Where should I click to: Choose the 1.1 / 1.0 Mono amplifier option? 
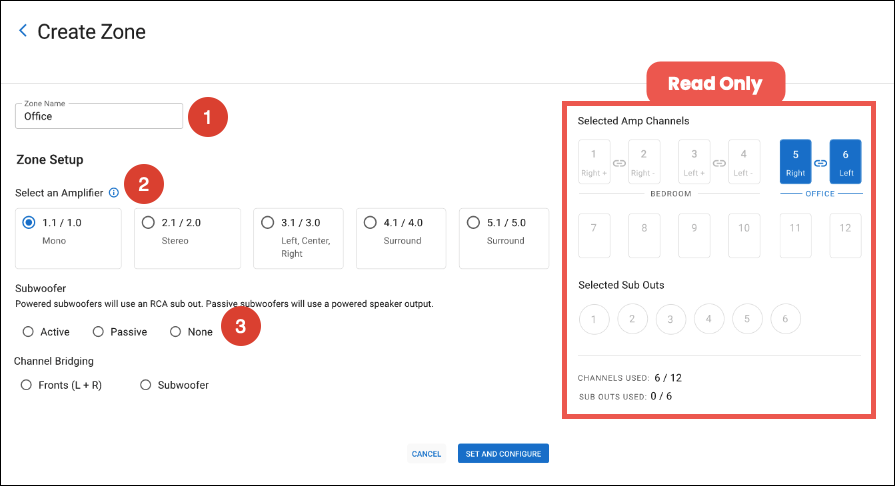[29, 222]
